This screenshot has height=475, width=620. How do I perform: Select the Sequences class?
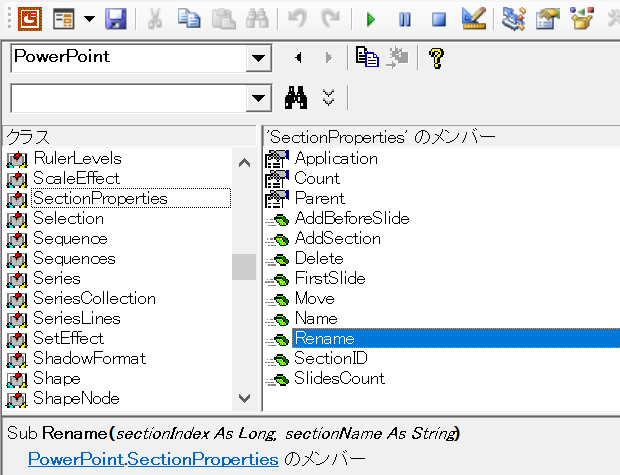(74, 258)
